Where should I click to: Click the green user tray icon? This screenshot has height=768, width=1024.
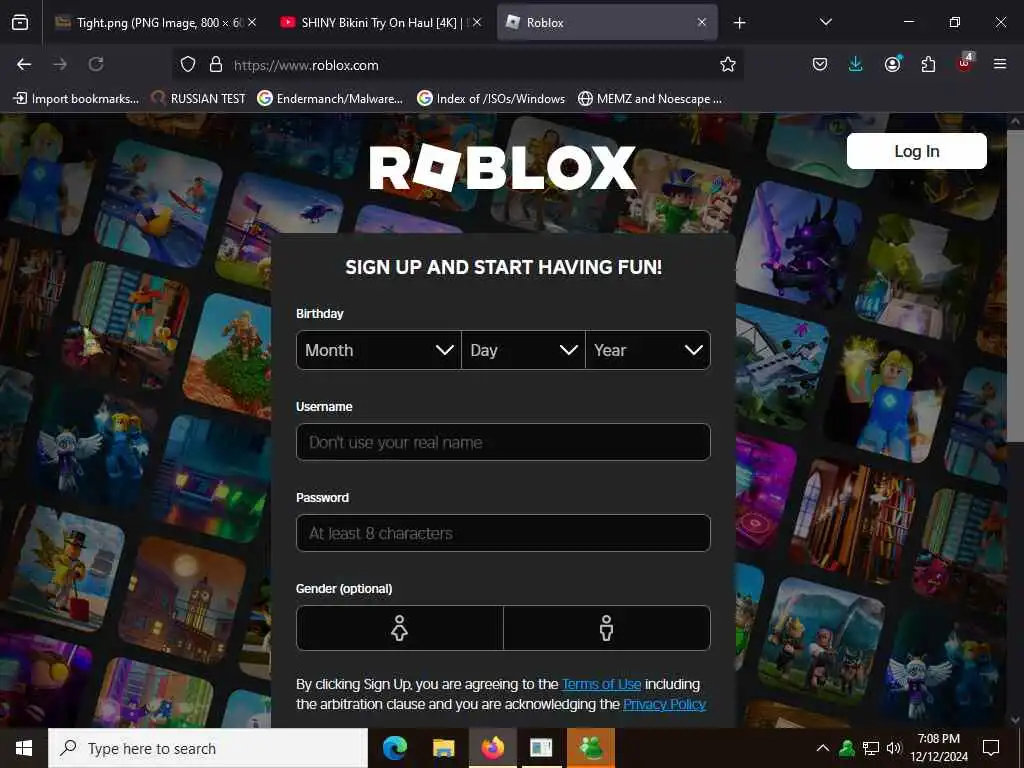tap(847, 748)
